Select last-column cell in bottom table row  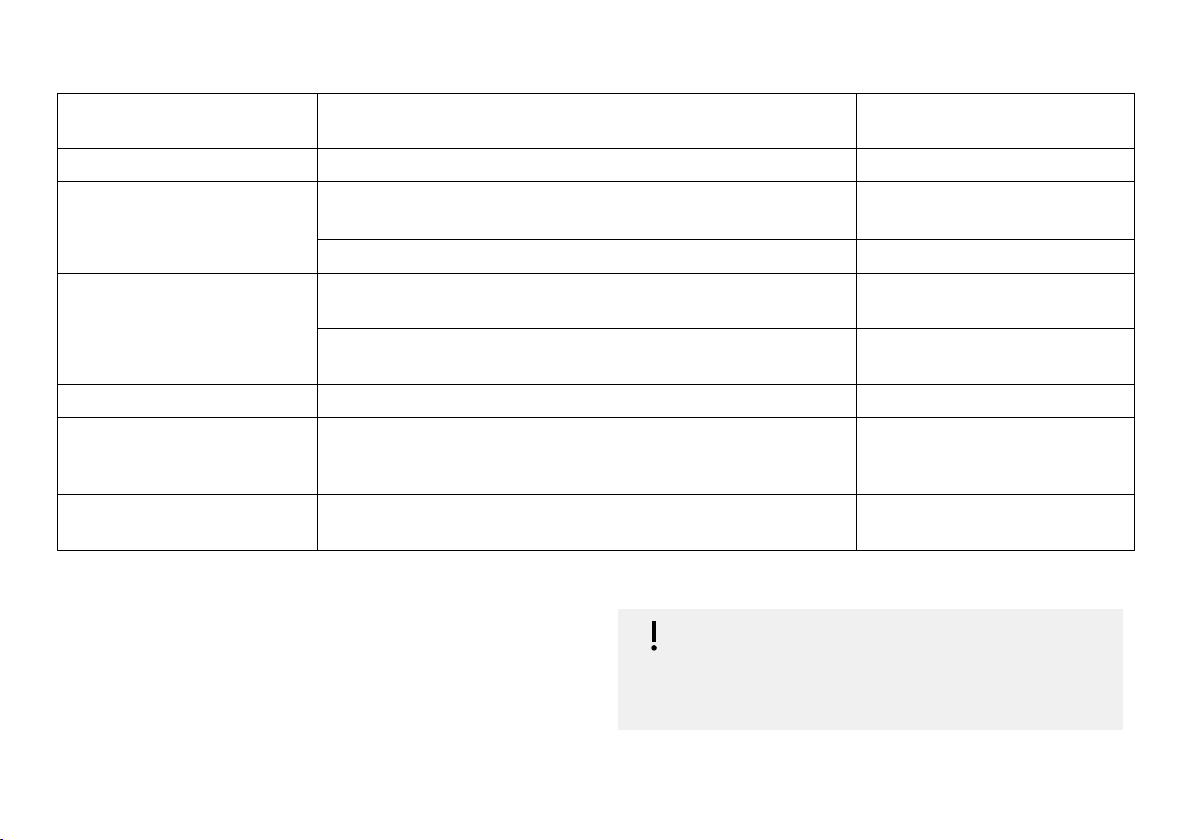coord(995,522)
